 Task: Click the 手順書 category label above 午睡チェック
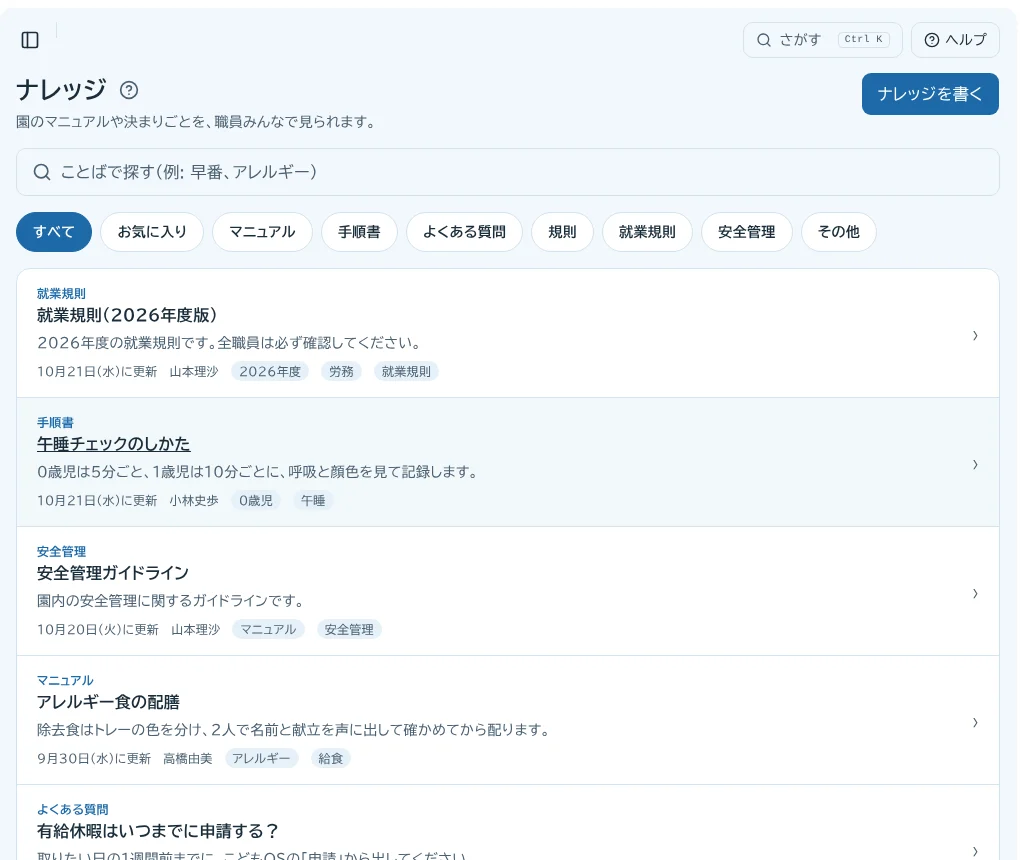click(56, 422)
